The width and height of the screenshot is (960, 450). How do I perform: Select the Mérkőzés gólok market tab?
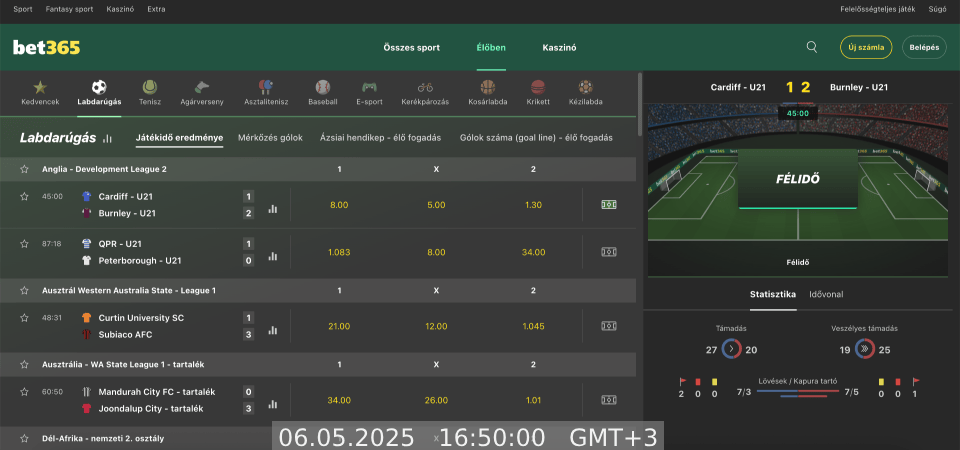click(271, 138)
